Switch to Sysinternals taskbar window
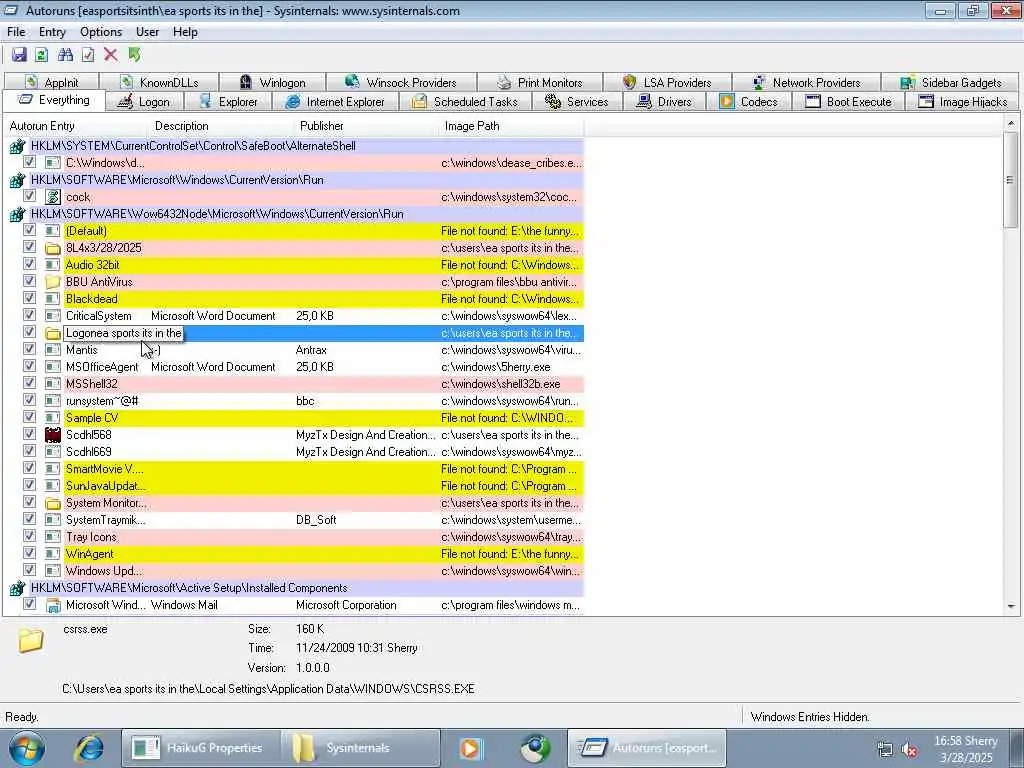Image resolution: width=1024 pixels, height=768 pixels. tap(360, 748)
